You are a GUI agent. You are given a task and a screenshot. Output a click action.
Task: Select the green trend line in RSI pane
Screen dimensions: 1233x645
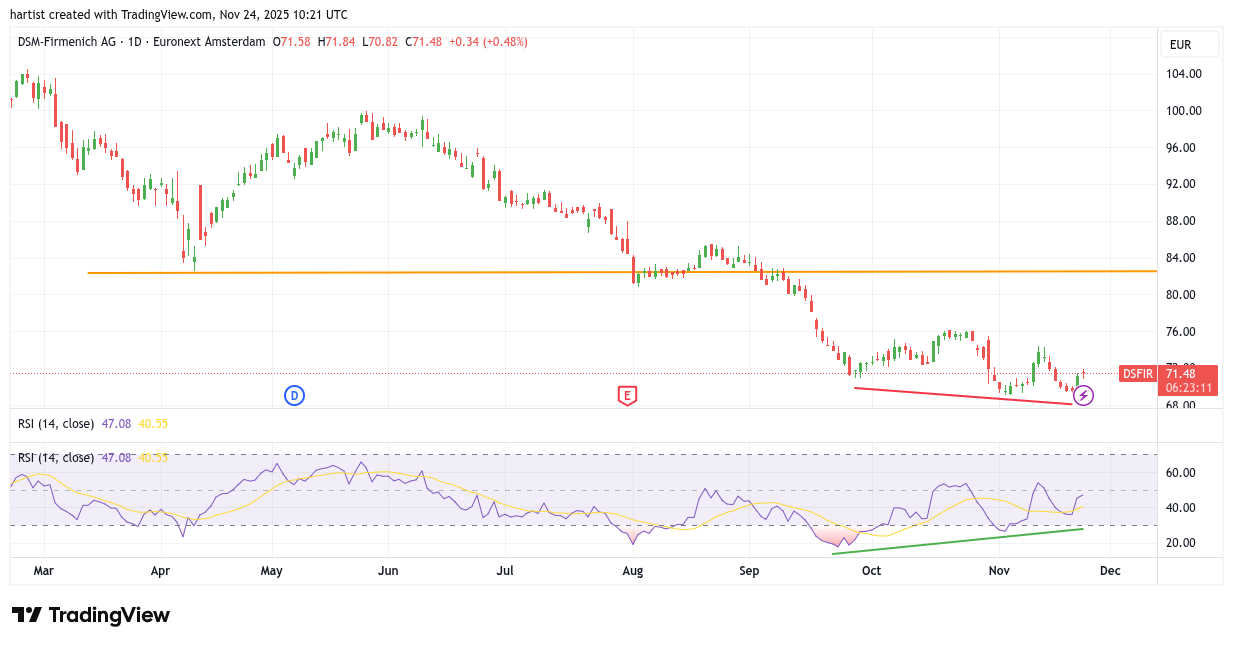tap(958, 541)
